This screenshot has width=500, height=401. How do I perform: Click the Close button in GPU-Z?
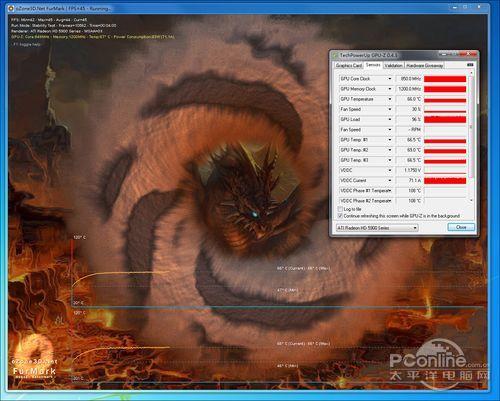pyautogui.click(x=461, y=227)
